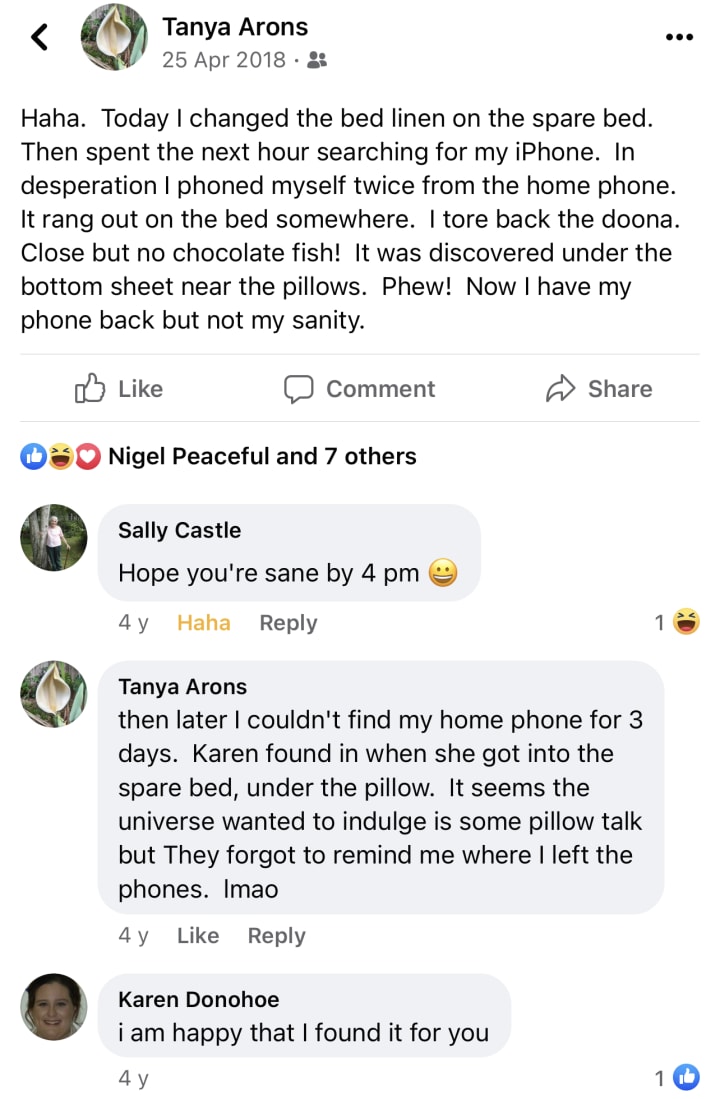View the post's reaction emoji icons
The width and height of the screenshot is (720, 1099).
coord(61,457)
